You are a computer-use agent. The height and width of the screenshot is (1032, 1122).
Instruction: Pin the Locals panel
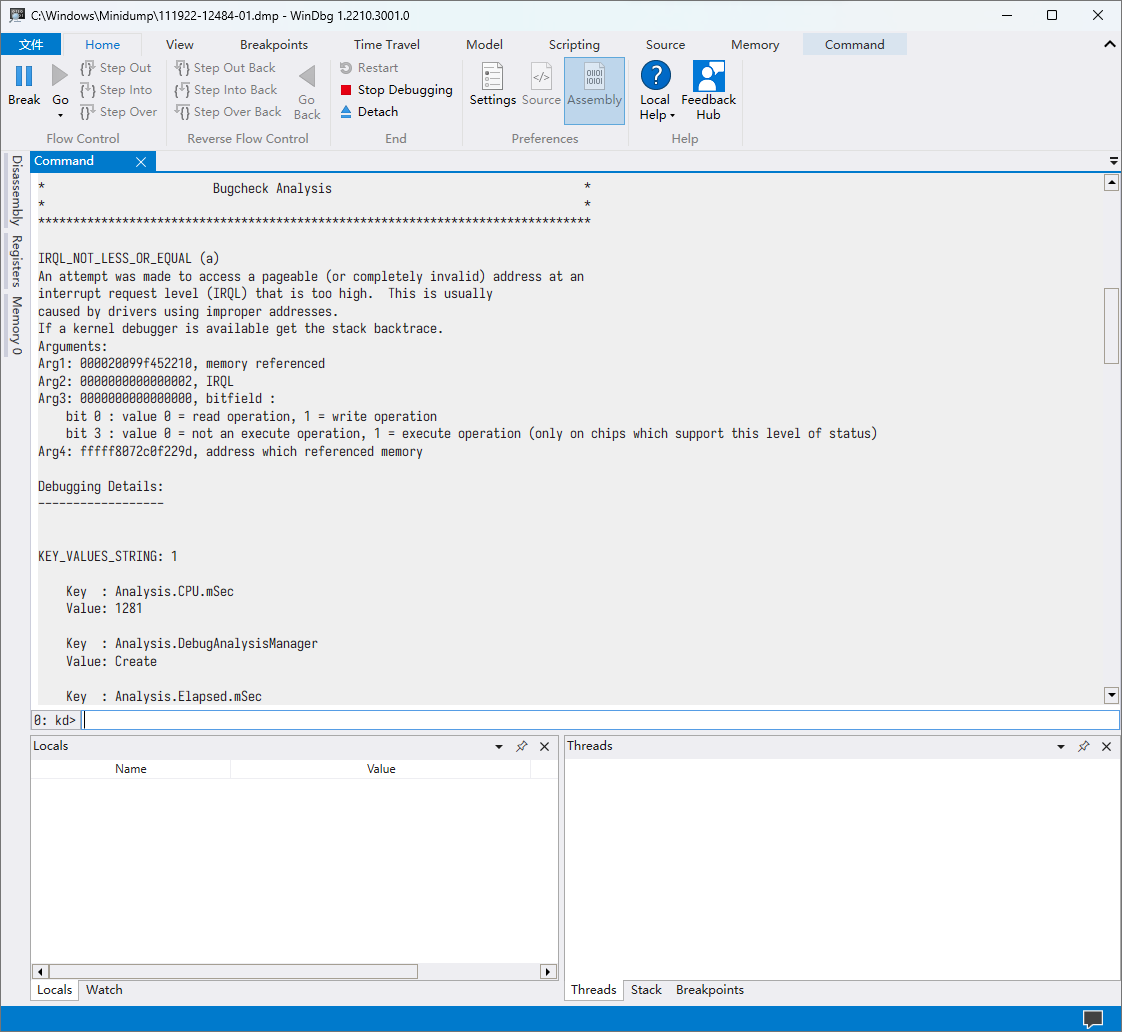[x=521, y=747]
